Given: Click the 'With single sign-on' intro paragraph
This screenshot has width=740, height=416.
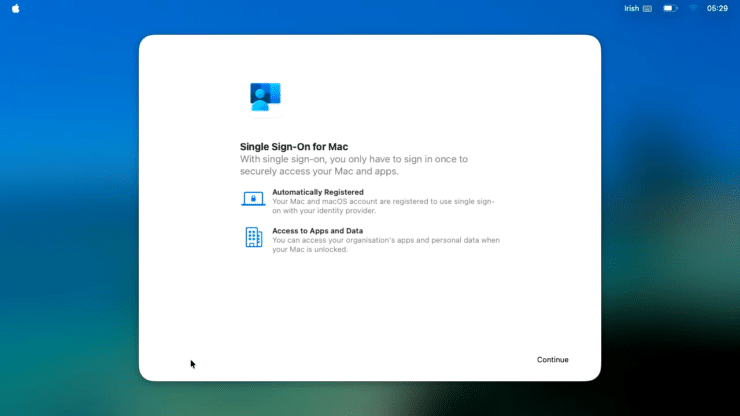Looking at the screenshot, I should click(x=354, y=165).
